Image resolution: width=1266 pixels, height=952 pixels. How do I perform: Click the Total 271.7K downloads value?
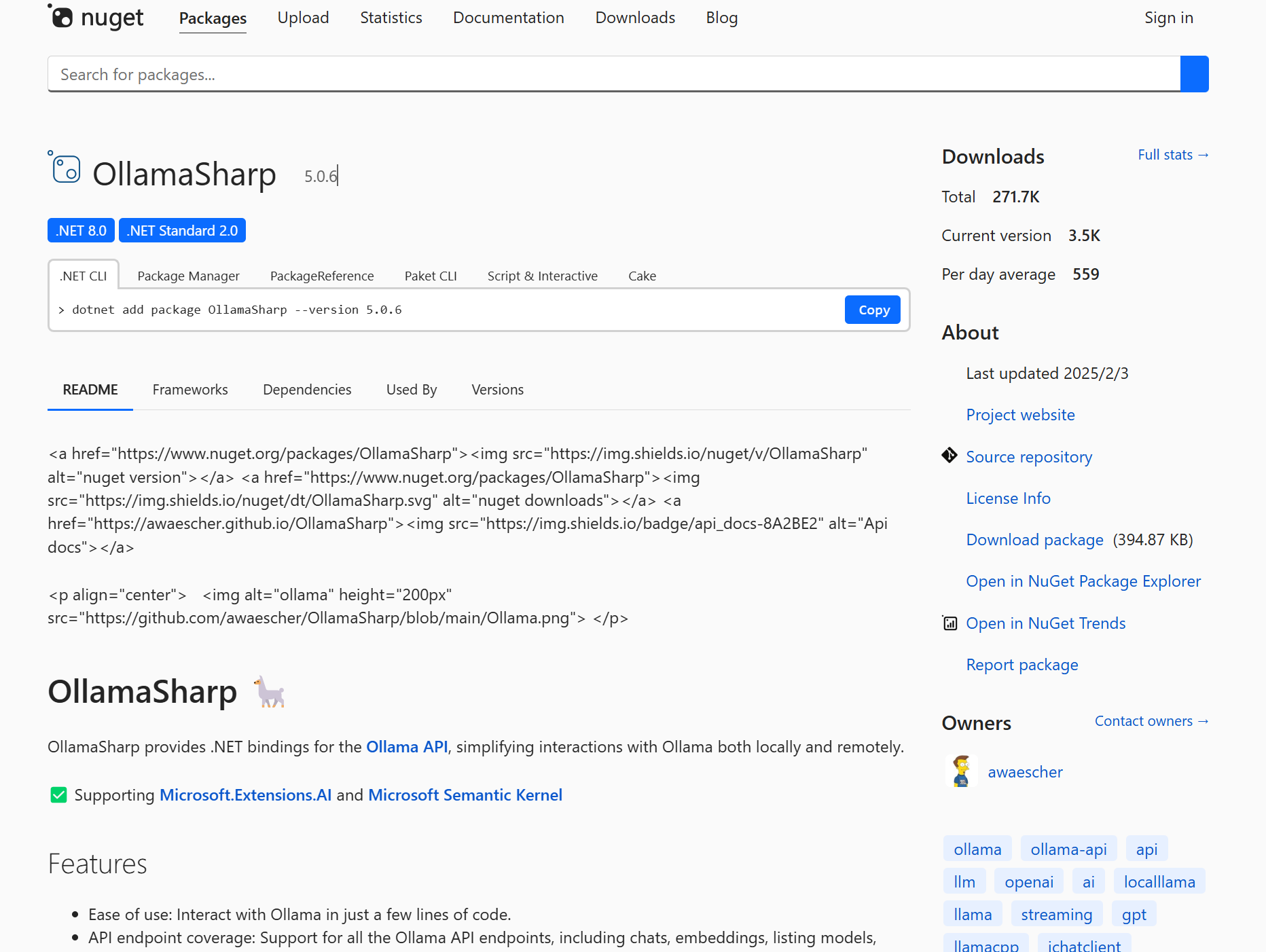point(1016,197)
